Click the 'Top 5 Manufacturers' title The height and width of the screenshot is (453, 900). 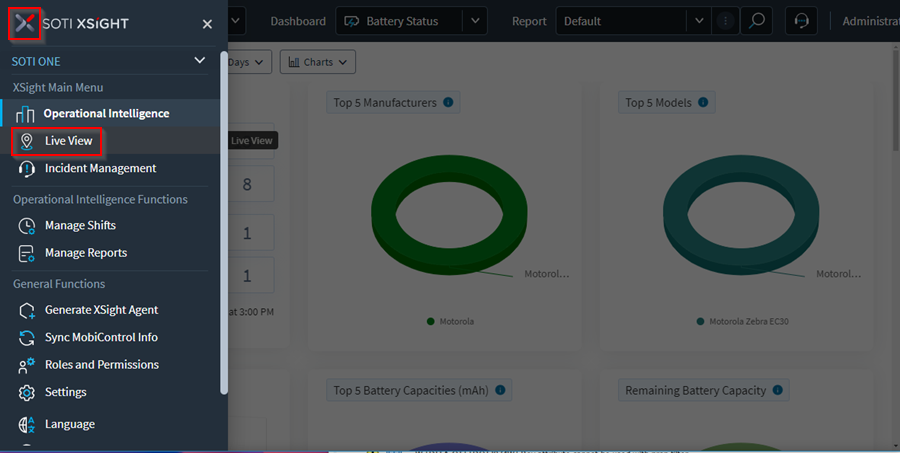pyautogui.click(x=385, y=103)
